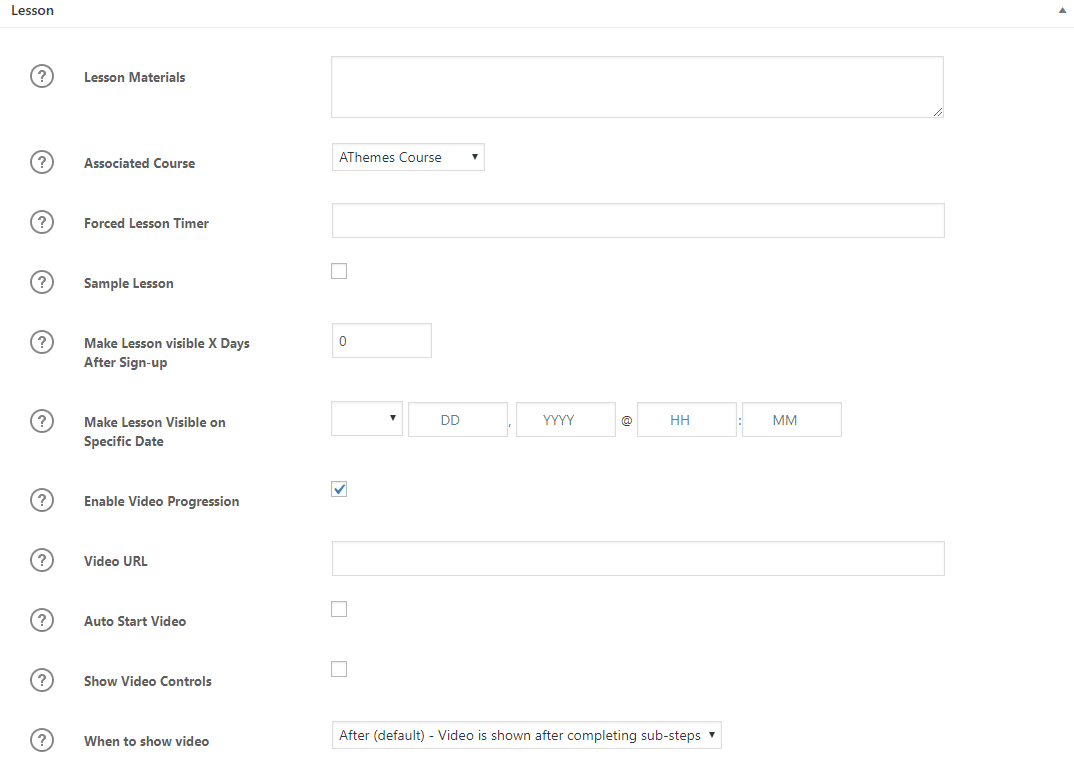This screenshot has width=1074, height=774.
Task: Click the YYYY year field
Action: [x=565, y=420]
